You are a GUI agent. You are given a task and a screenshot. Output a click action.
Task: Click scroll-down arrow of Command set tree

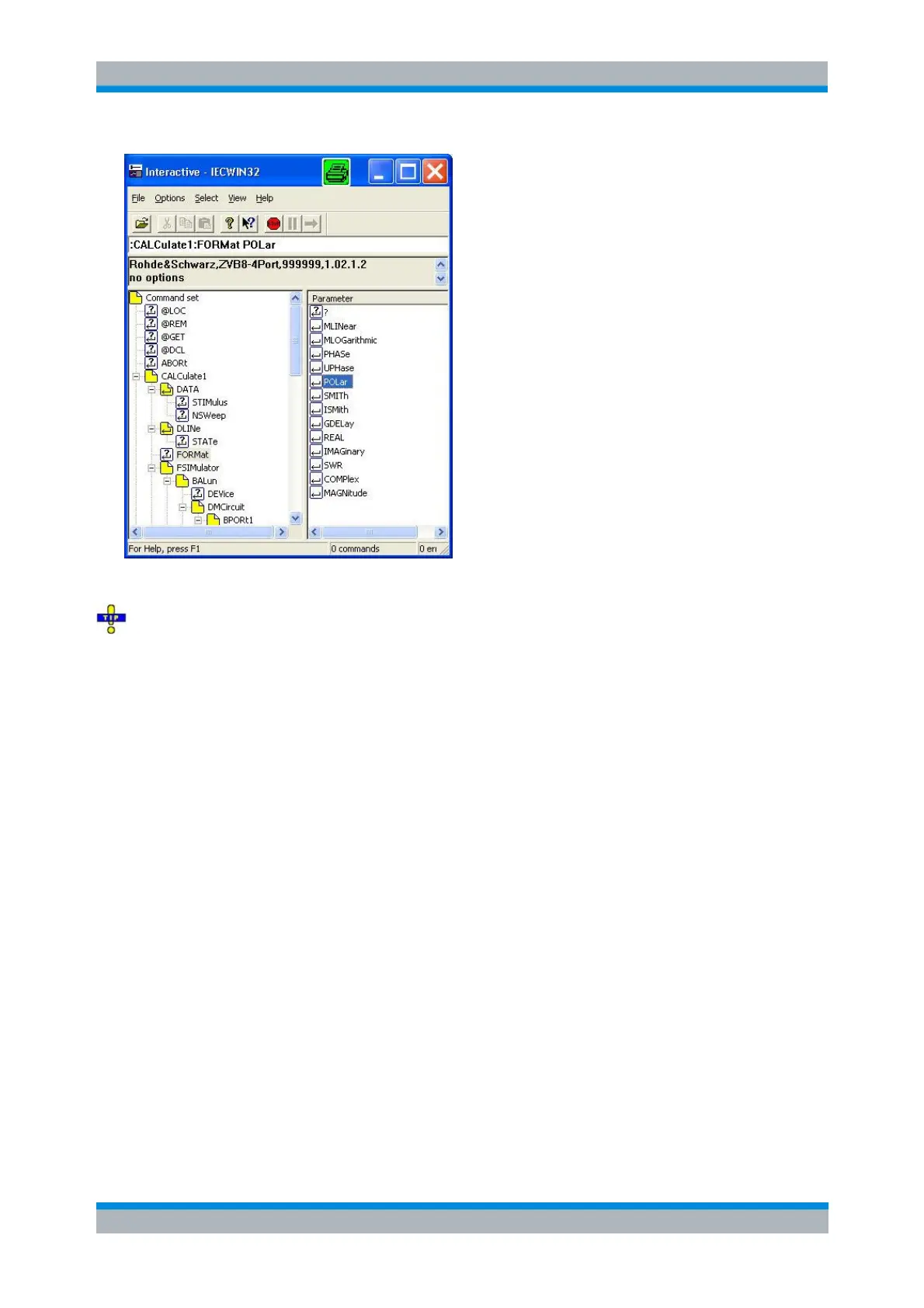coord(295,518)
